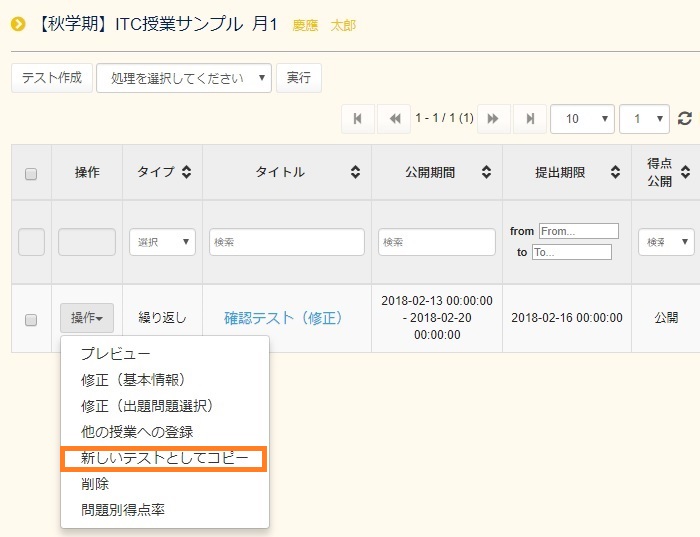The height and width of the screenshot is (537, 700).
Task: Jump to last page of results
Action: click(x=529, y=118)
